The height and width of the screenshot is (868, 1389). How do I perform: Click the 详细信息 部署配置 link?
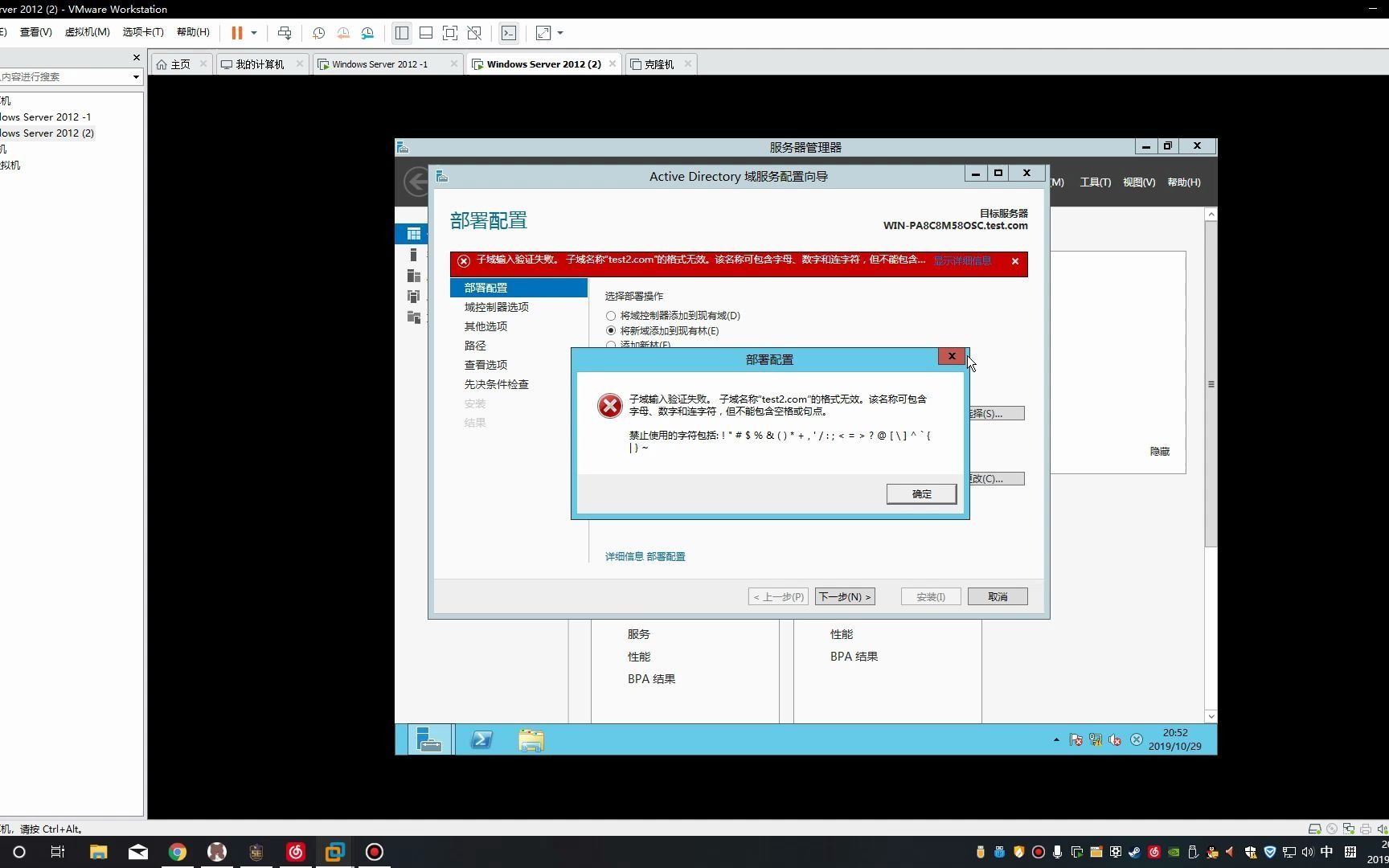coord(645,556)
